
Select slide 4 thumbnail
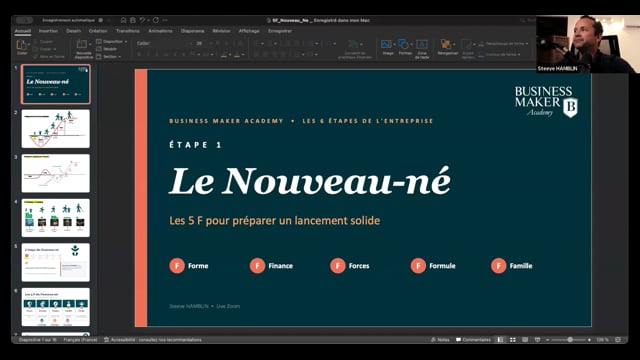click(56, 218)
